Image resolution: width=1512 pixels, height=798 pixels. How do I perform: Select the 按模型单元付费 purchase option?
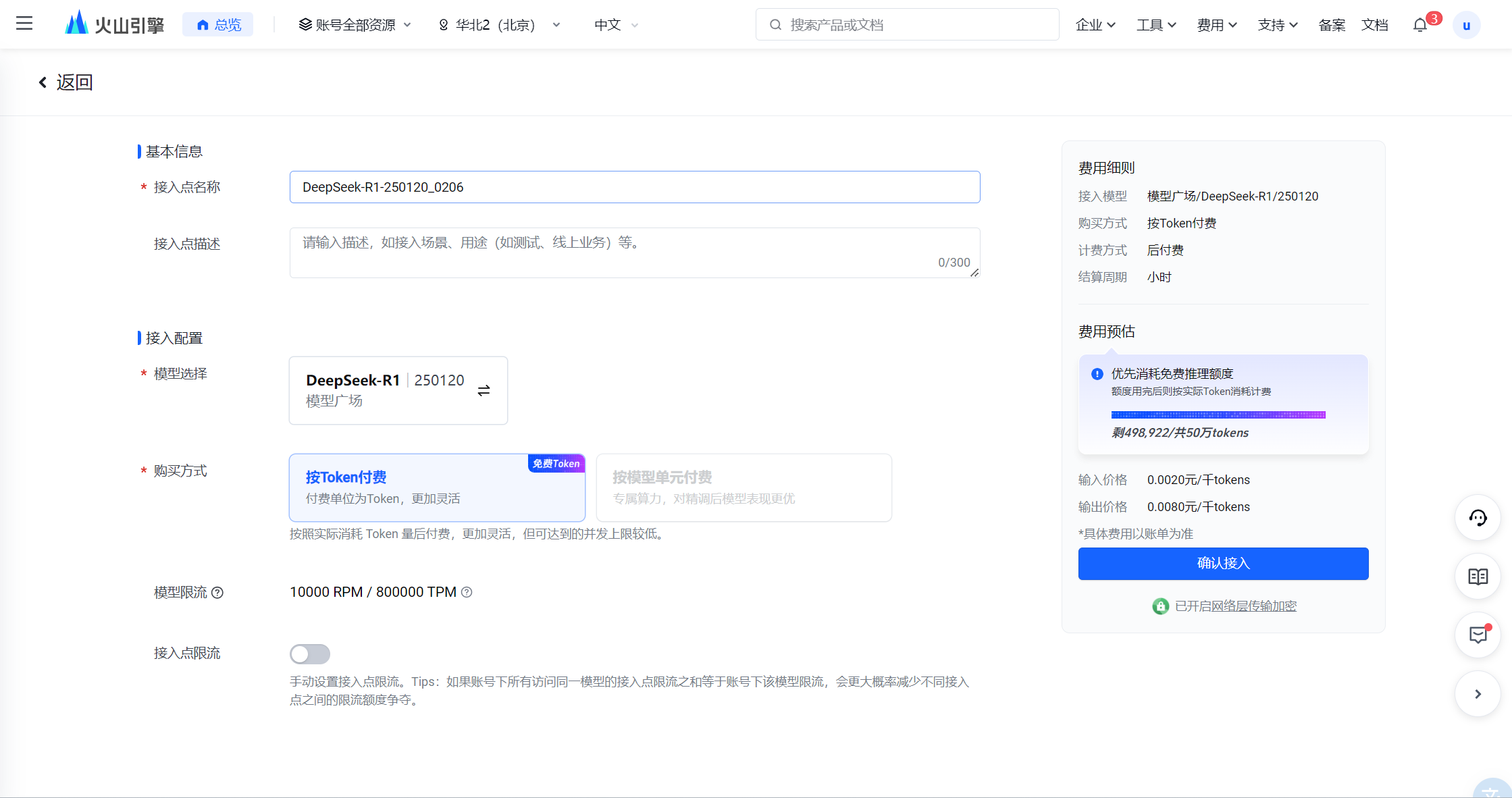(744, 487)
